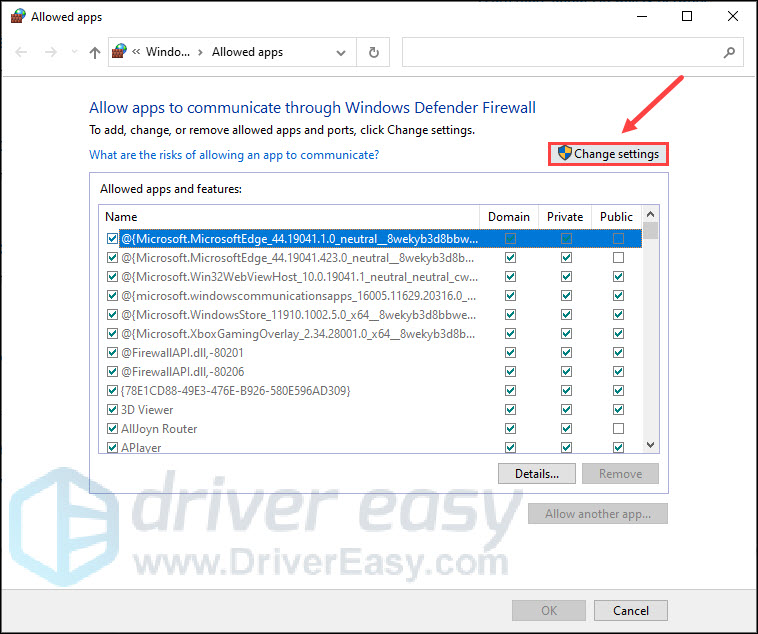Open recent locations dropdown arrow

[x=74, y=52]
